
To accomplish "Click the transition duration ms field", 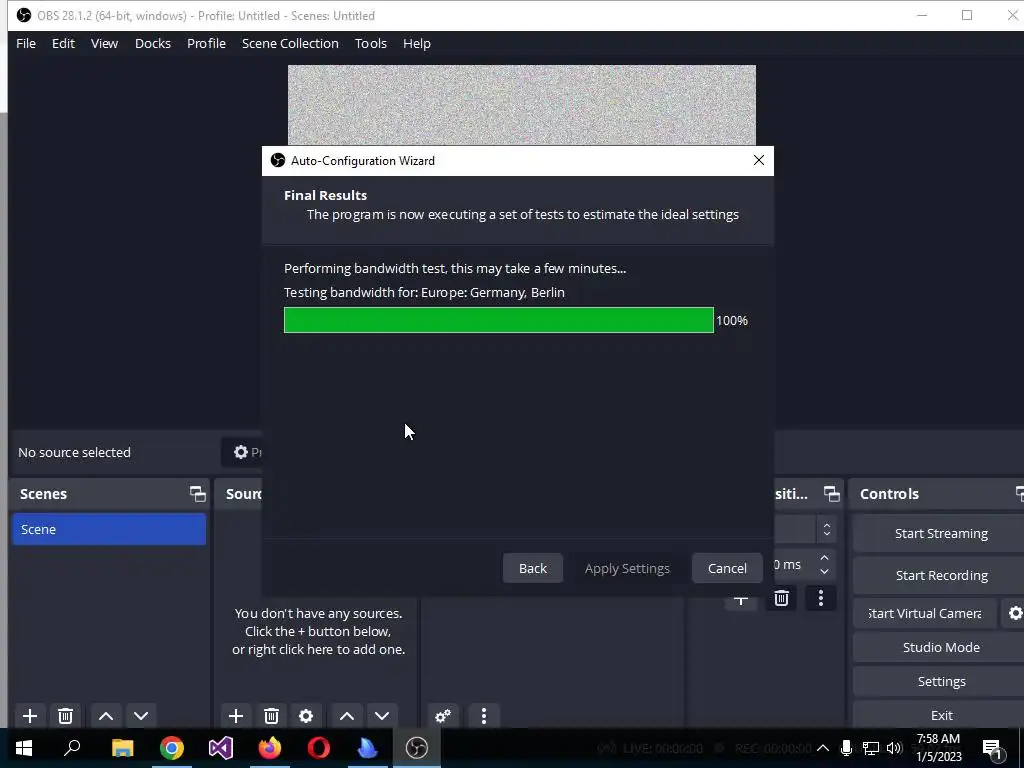I will click(793, 565).
